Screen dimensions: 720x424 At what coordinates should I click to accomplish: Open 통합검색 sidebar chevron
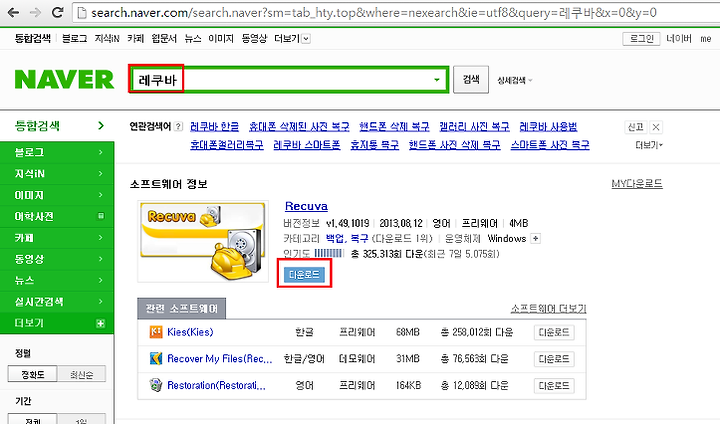101,125
